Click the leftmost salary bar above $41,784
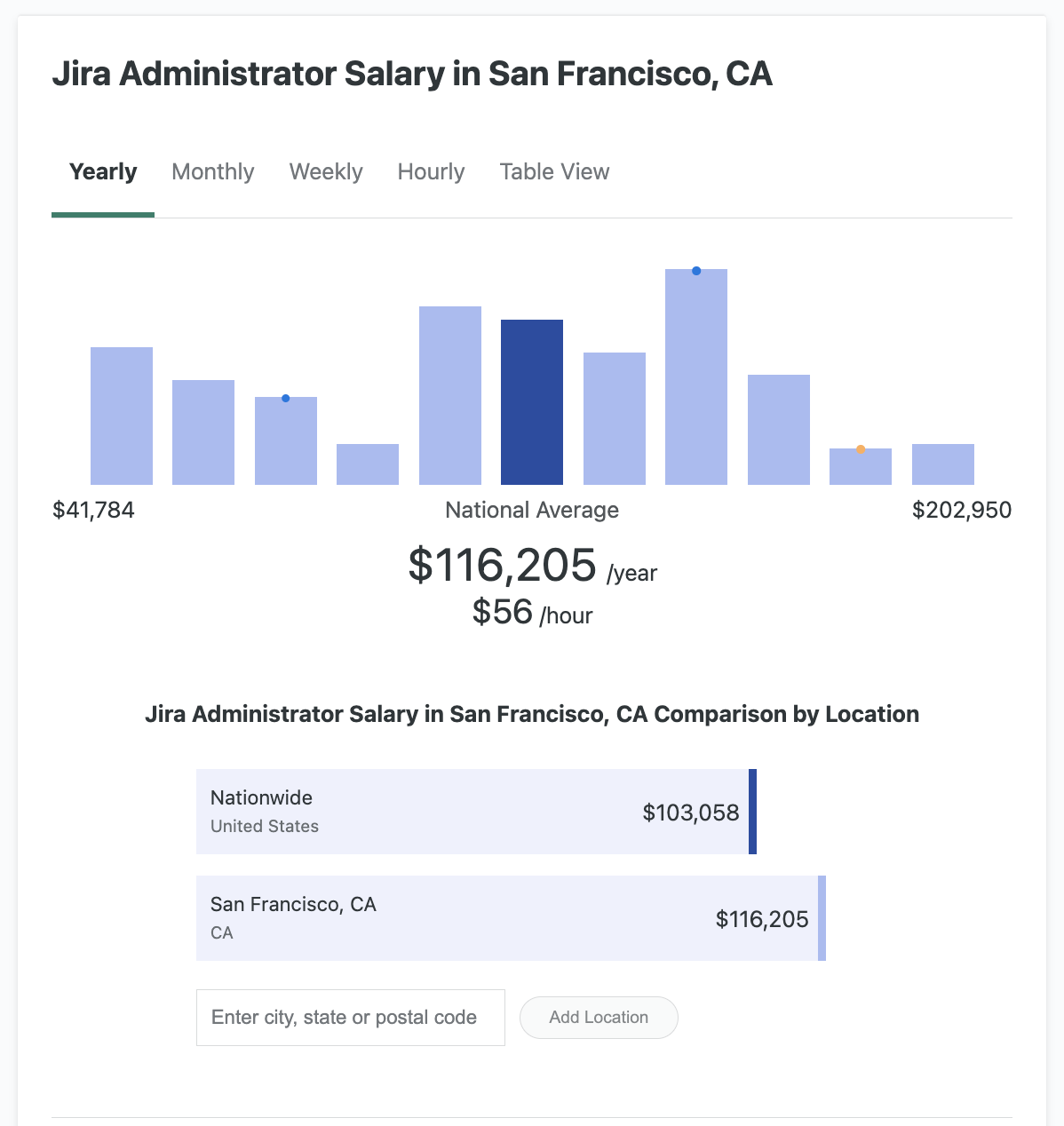1064x1126 pixels. click(x=121, y=413)
